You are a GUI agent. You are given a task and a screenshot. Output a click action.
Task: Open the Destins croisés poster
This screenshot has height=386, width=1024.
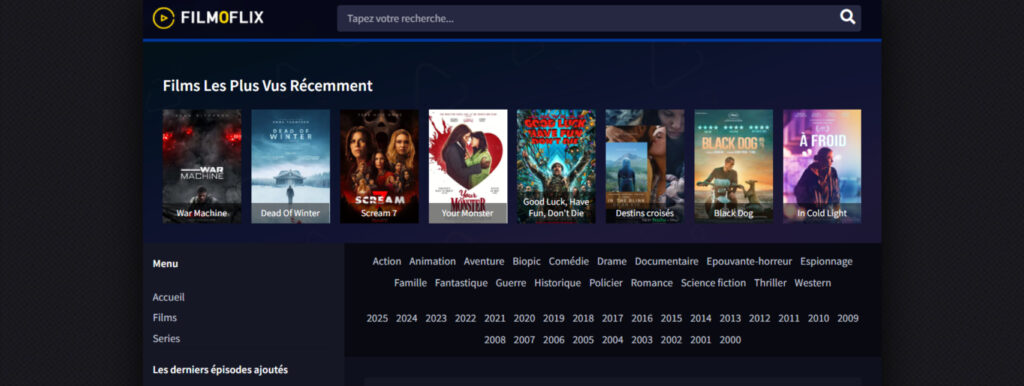tap(645, 166)
